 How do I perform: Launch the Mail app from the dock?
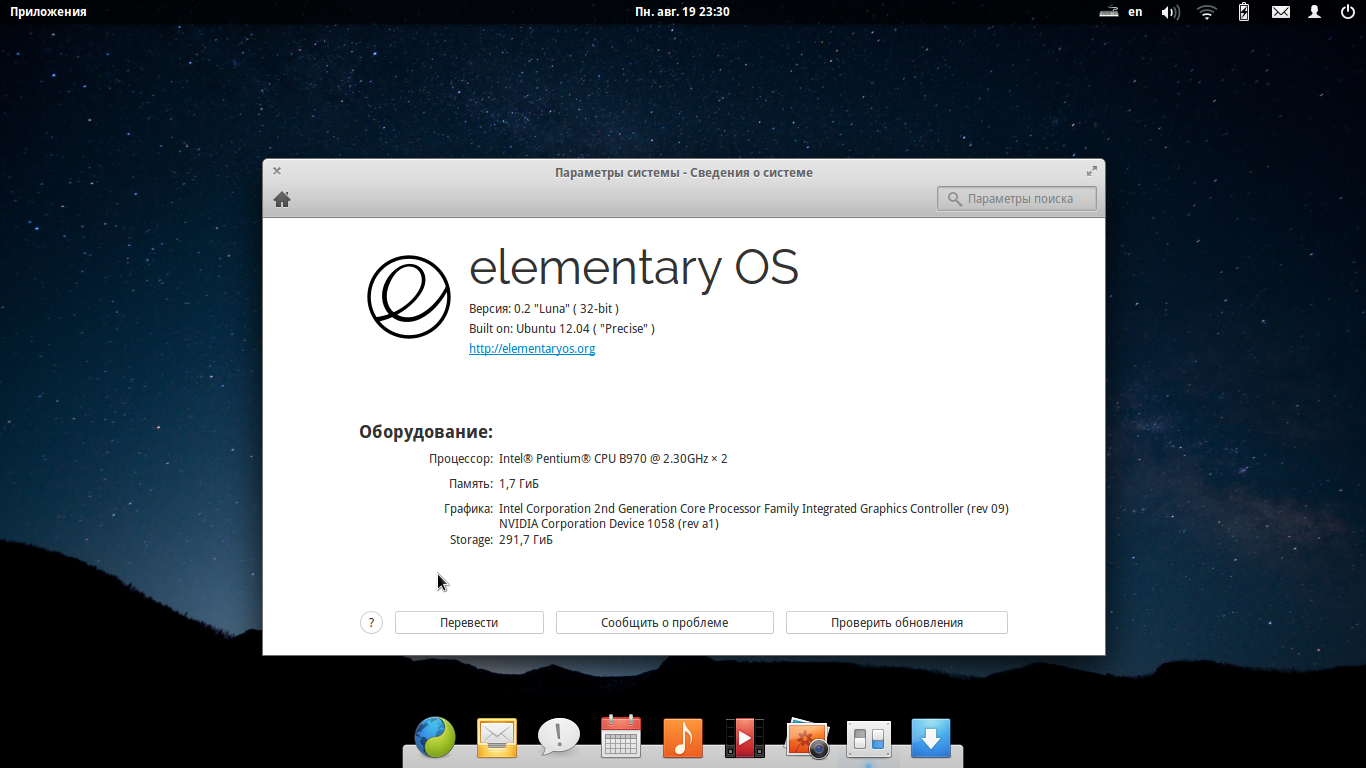pos(497,738)
